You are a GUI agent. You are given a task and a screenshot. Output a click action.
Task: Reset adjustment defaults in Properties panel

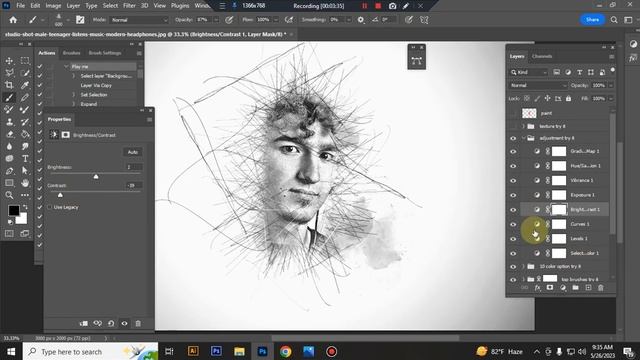pyautogui.click(x=111, y=323)
